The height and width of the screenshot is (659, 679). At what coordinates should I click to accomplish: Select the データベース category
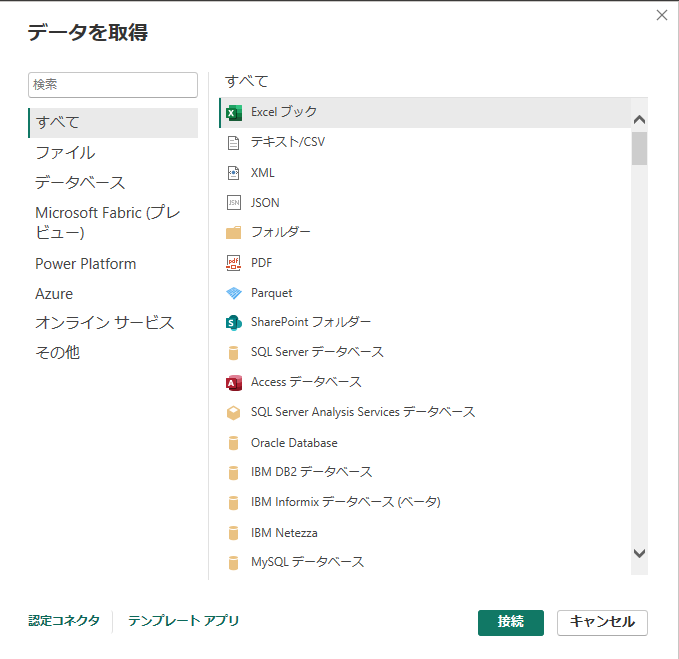pos(80,183)
